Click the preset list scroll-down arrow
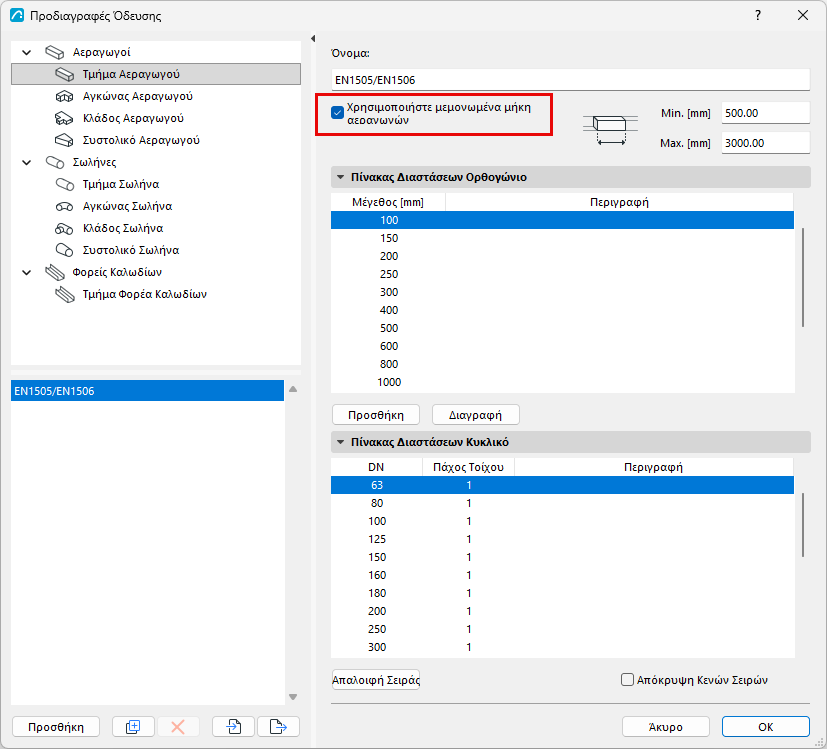Image resolution: width=827 pixels, height=749 pixels. pyautogui.click(x=293, y=697)
